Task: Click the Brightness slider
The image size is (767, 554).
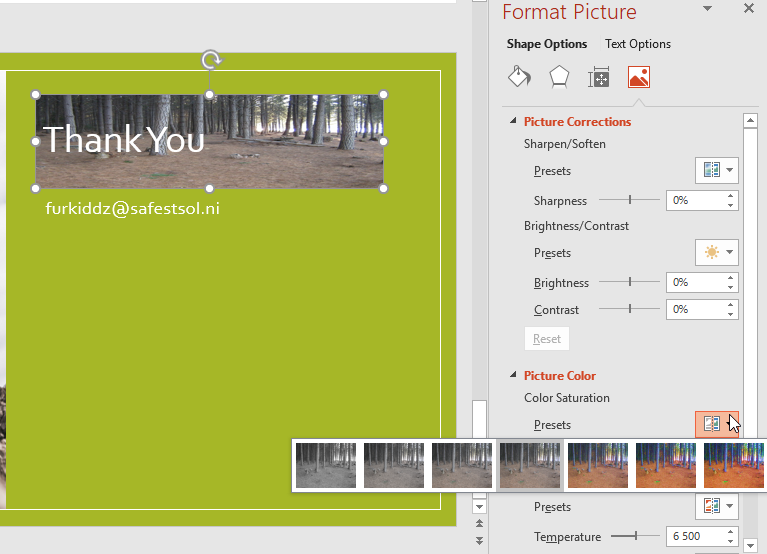Action: (x=630, y=282)
